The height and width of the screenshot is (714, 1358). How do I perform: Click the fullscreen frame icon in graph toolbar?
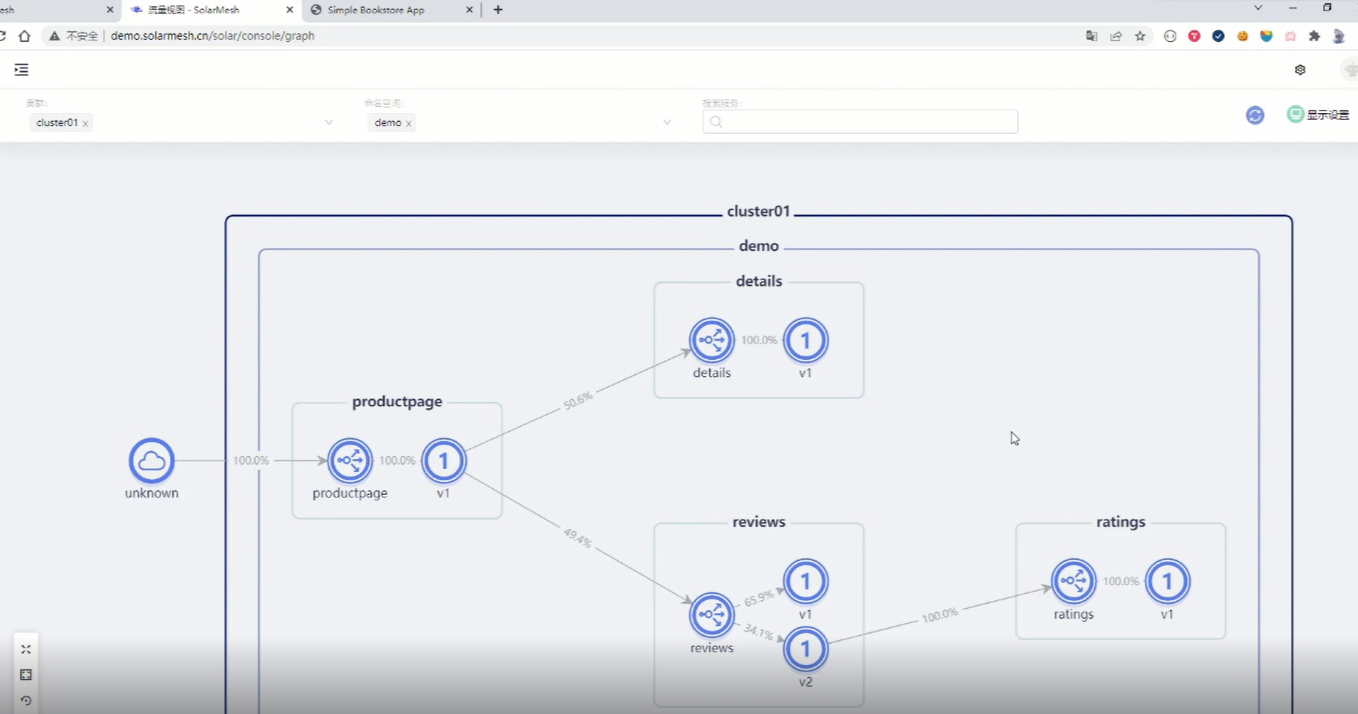26,675
